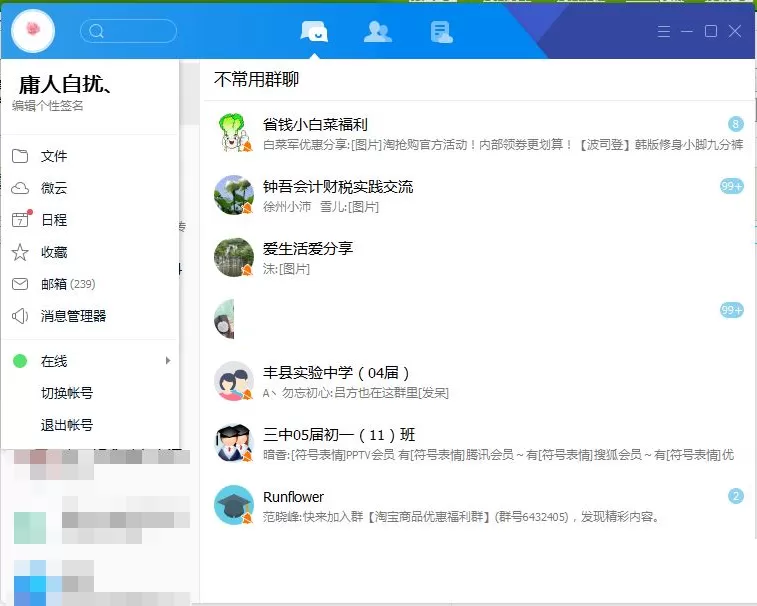The height and width of the screenshot is (606, 757).
Task: Click the preview text 沫:[图片]
Action: pyautogui.click(x=286, y=269)
